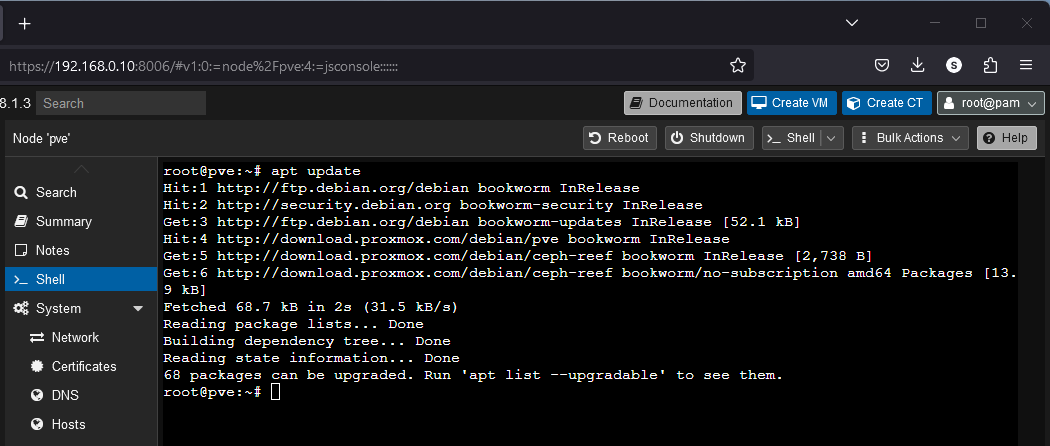Click the 'Reading package lists... Done' line
The width and height of the screenshot is (1050, 446).
(x=293, y=324)
